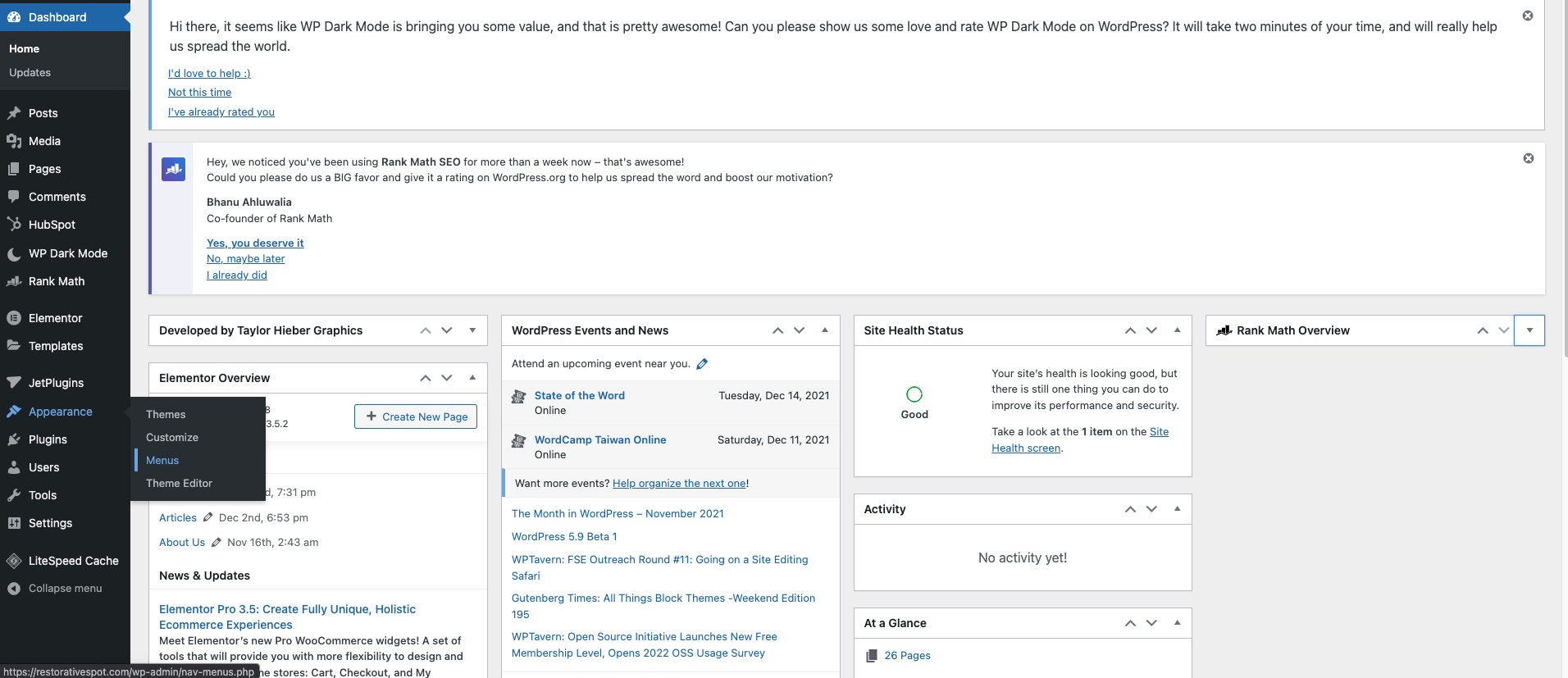
Task: Collapse the Site Health Status panel
Action: point(1177,330)
